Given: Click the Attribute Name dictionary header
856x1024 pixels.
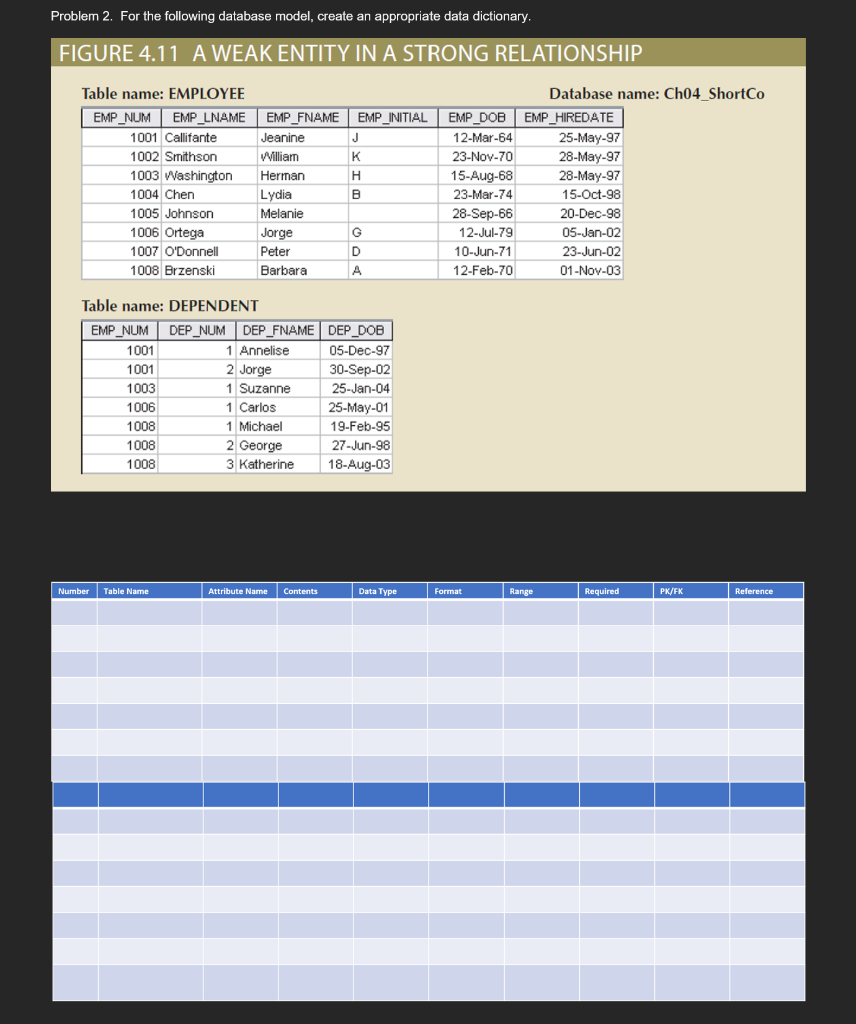Looking at the screenshot, I should (x=240, y=591).
